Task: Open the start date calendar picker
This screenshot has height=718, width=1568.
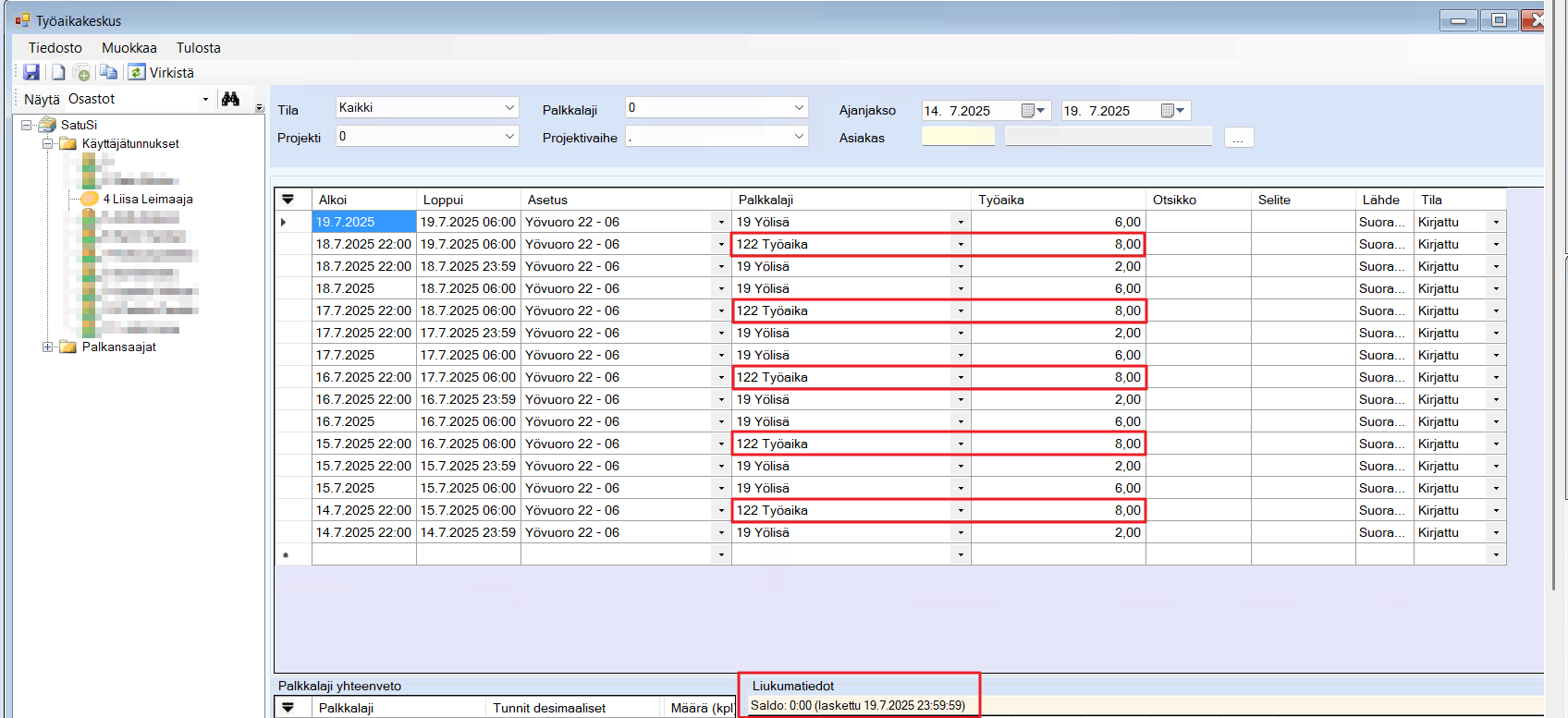Action: pos(1033,111)
